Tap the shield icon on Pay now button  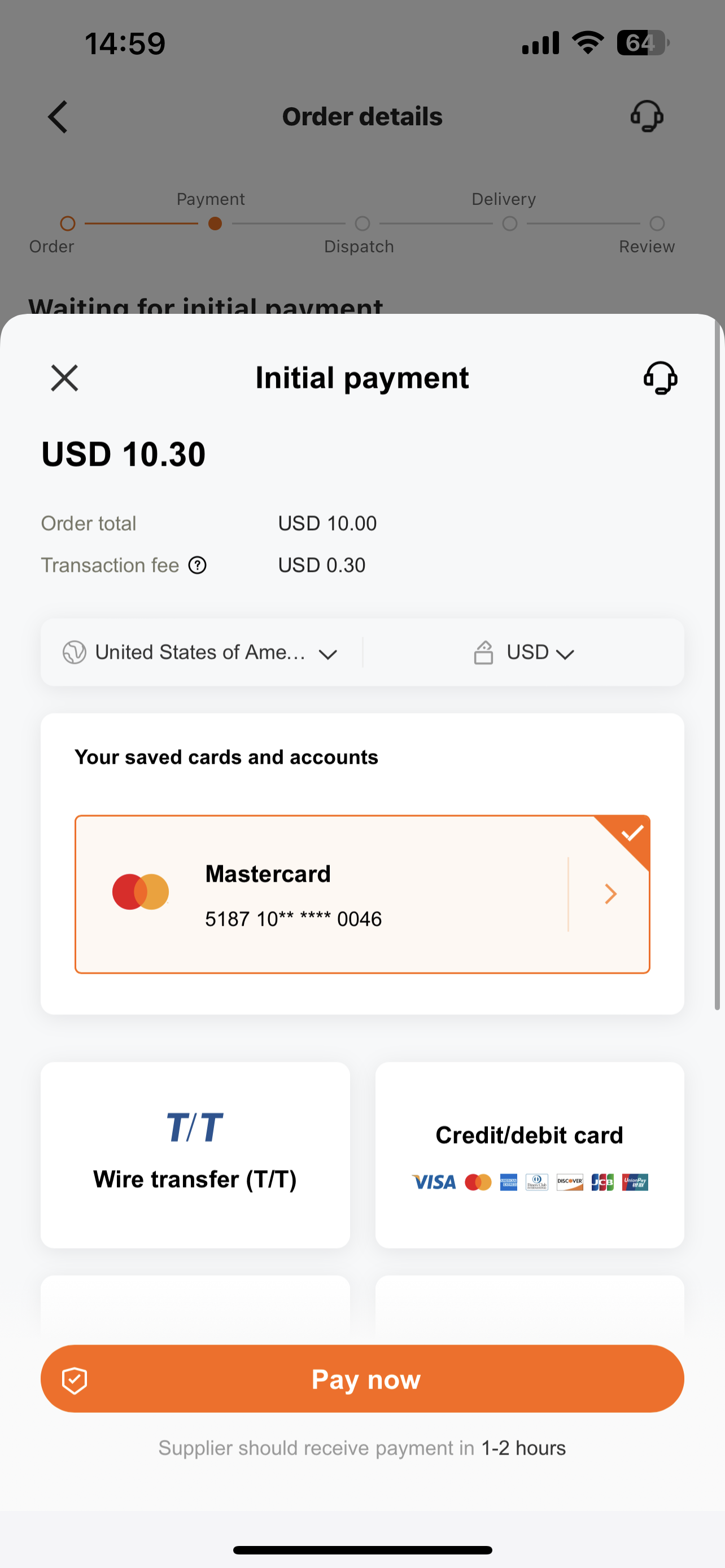coord(75,1380)
